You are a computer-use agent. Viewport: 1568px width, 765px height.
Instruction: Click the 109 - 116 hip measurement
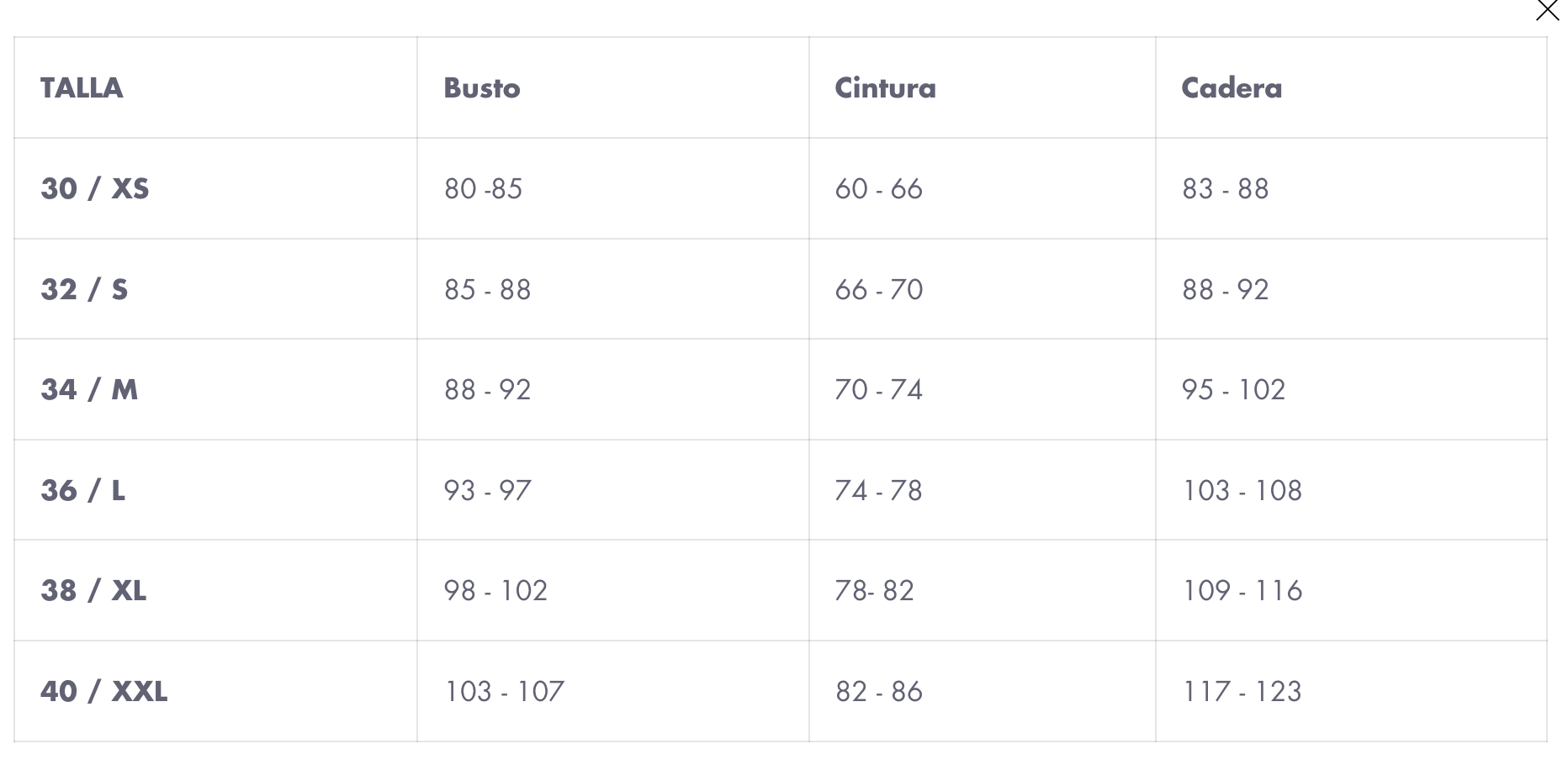[1242, 590]
